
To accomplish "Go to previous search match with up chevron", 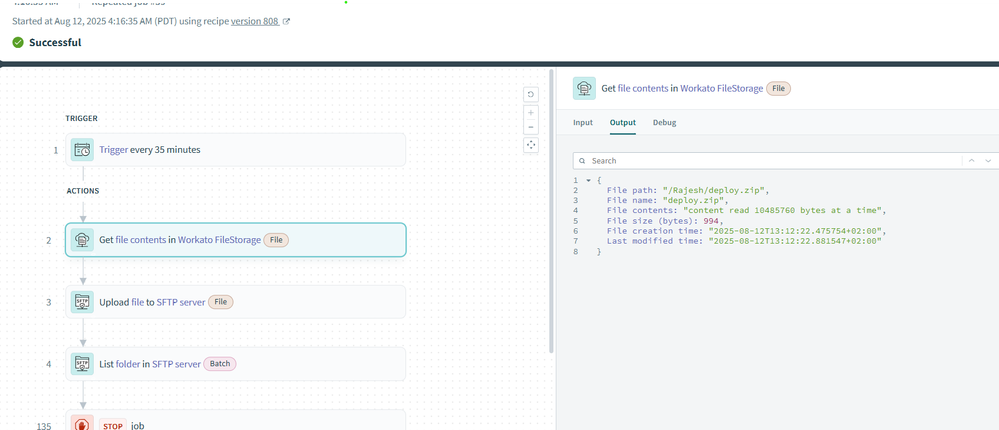I will coord(972,161).
